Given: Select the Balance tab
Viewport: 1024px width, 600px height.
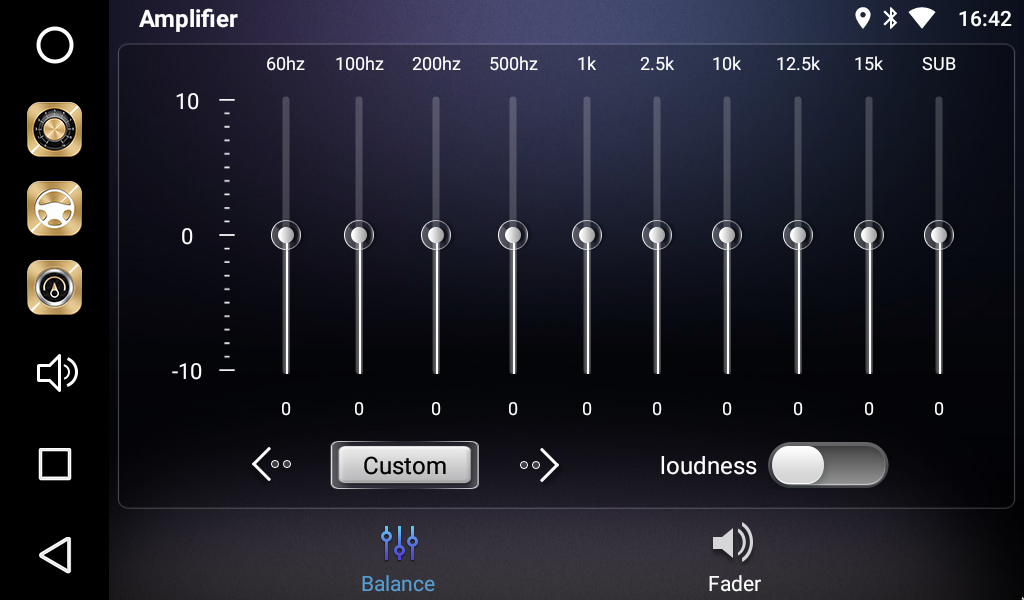Looking at the screenshot, I should click(x=398, y=558).
